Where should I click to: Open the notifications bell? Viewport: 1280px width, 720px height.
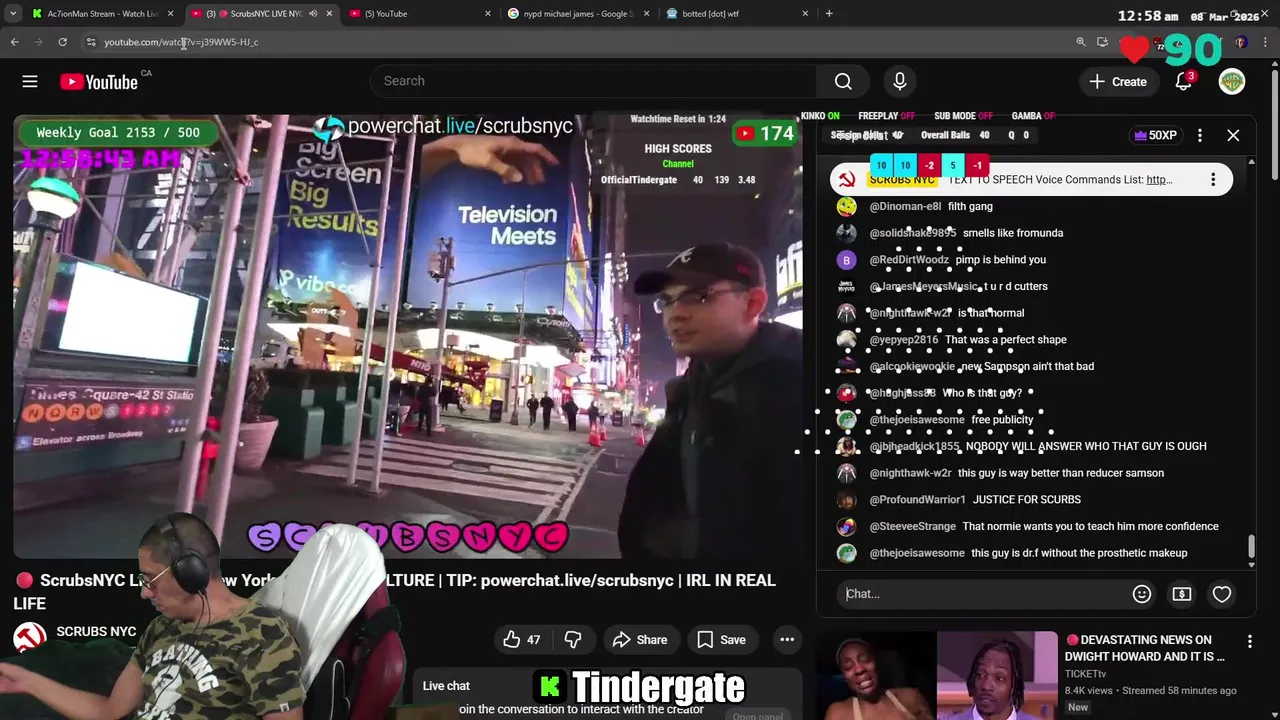point(1183,81)
